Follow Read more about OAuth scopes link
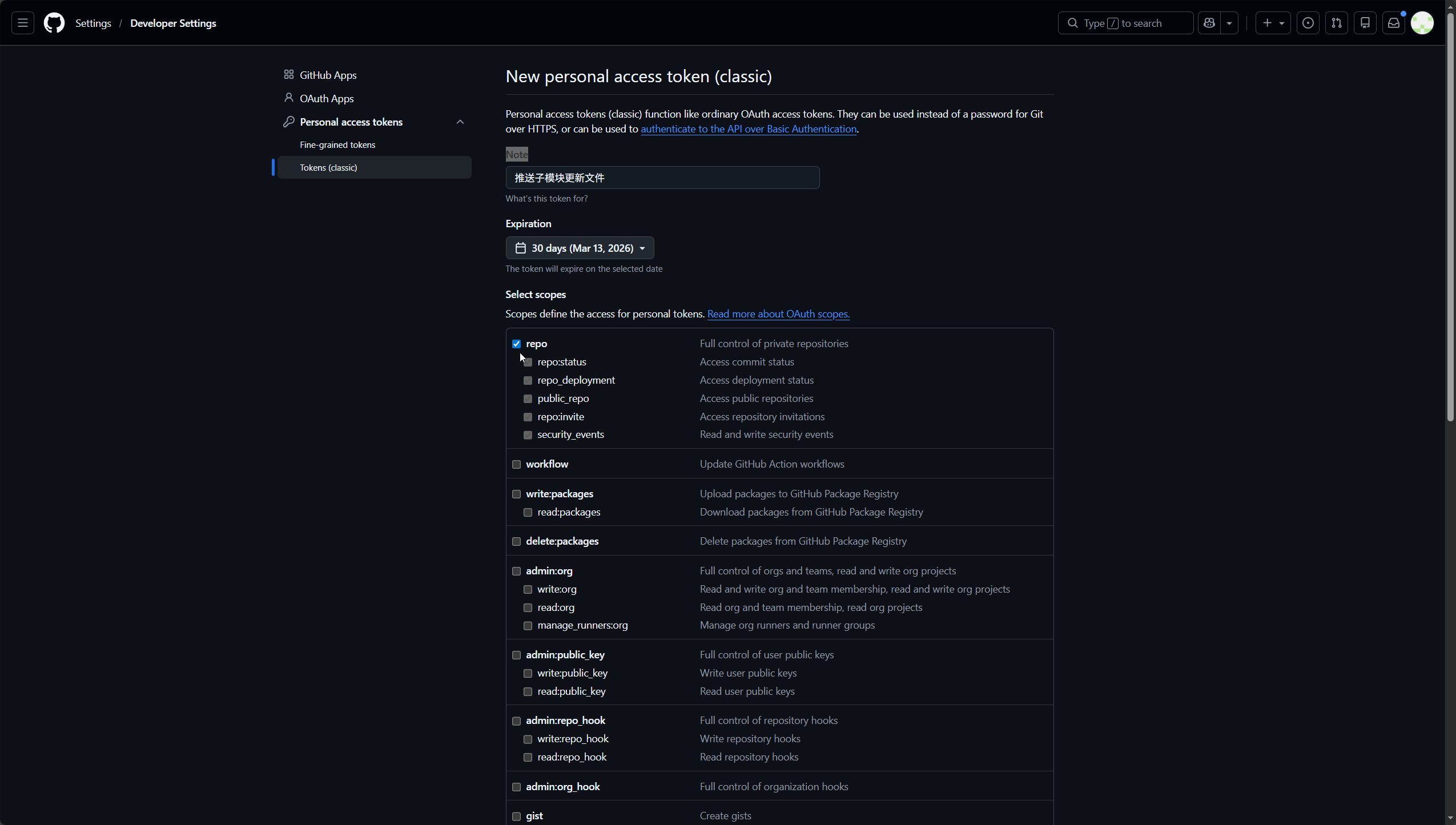This screenshot has width=1456, height=825. [778, 314]
